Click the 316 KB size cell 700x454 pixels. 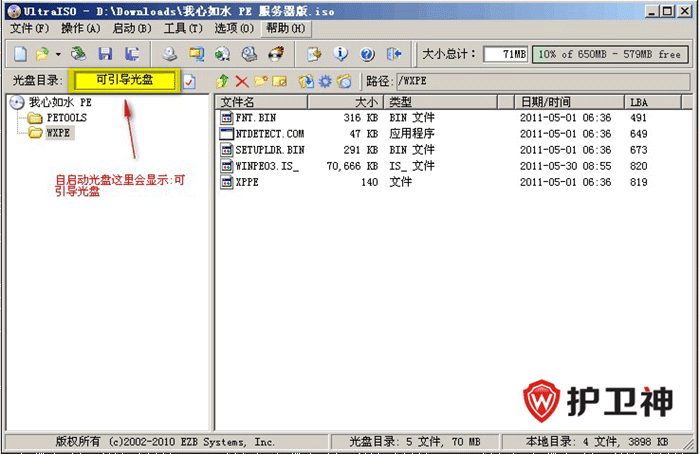tap(361, 118)
